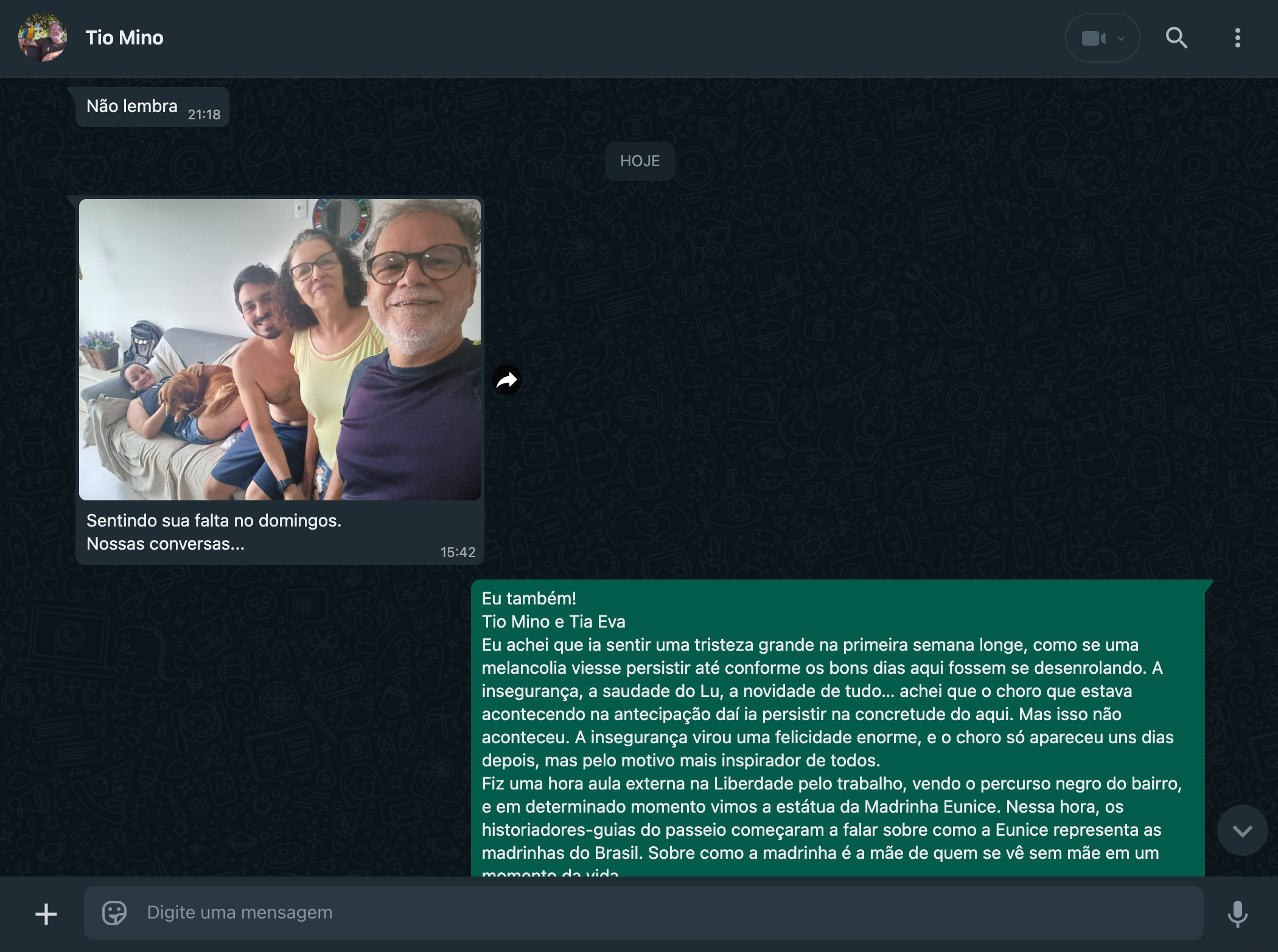Open the three-dot chat menu
The width and height of the screenshot is (1278, 952).
(1237, 38)
